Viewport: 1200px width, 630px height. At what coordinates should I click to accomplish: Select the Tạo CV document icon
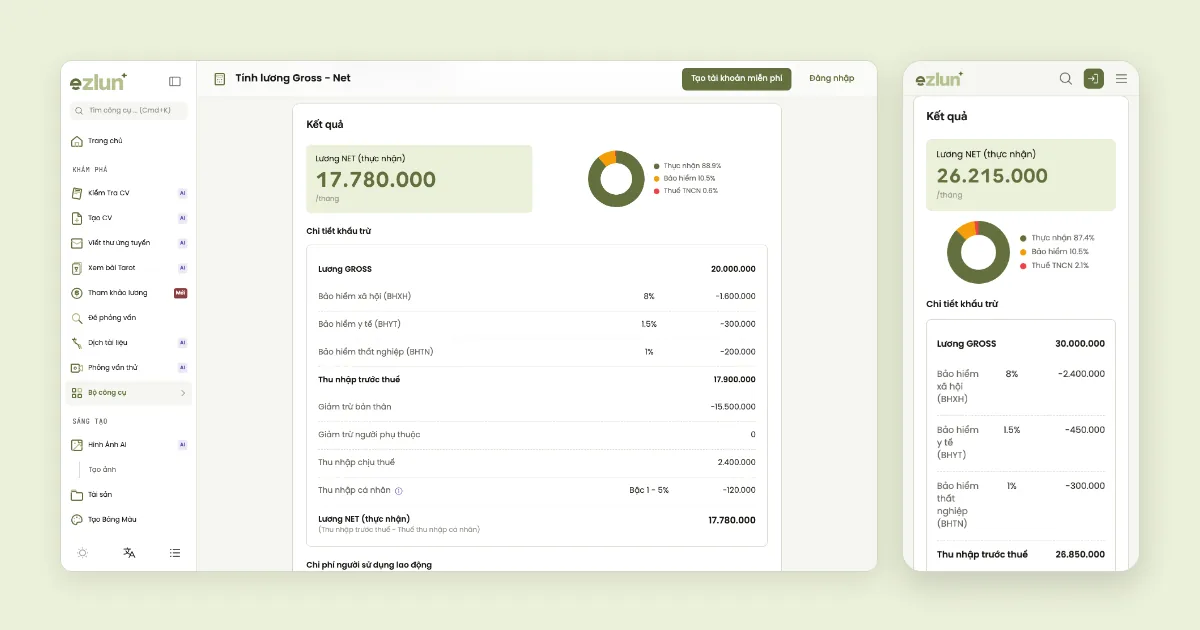click(x=77, y=218)
